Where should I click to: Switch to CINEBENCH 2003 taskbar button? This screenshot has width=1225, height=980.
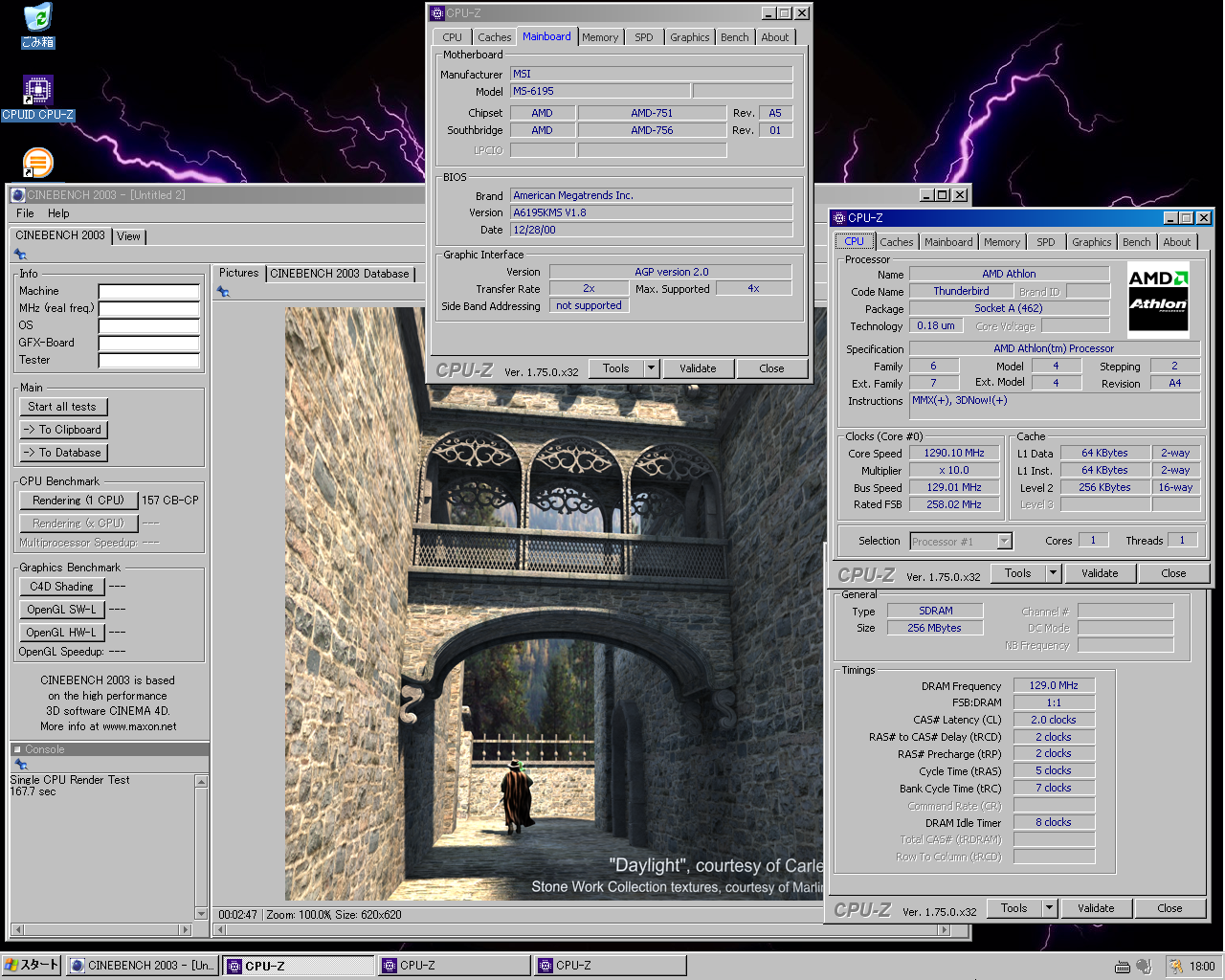142,966
